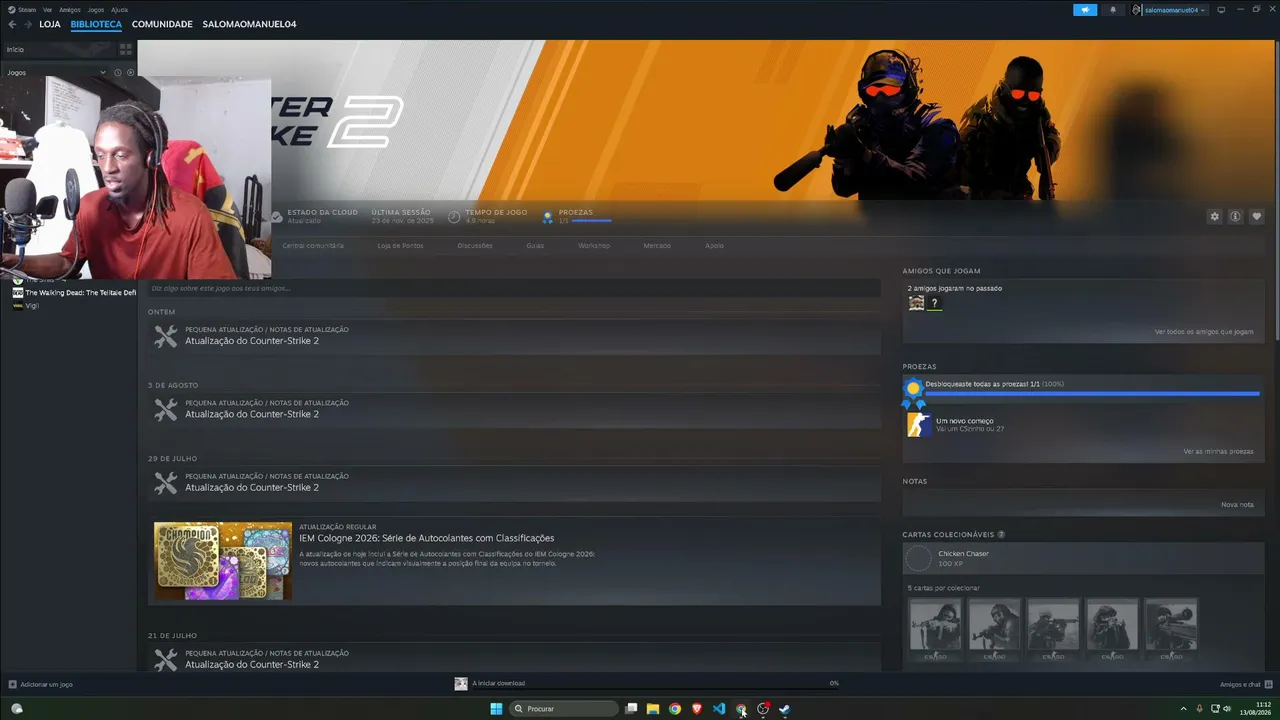
Task: Click wrench icon of 21 de Julho update
Action: [166, 660]
